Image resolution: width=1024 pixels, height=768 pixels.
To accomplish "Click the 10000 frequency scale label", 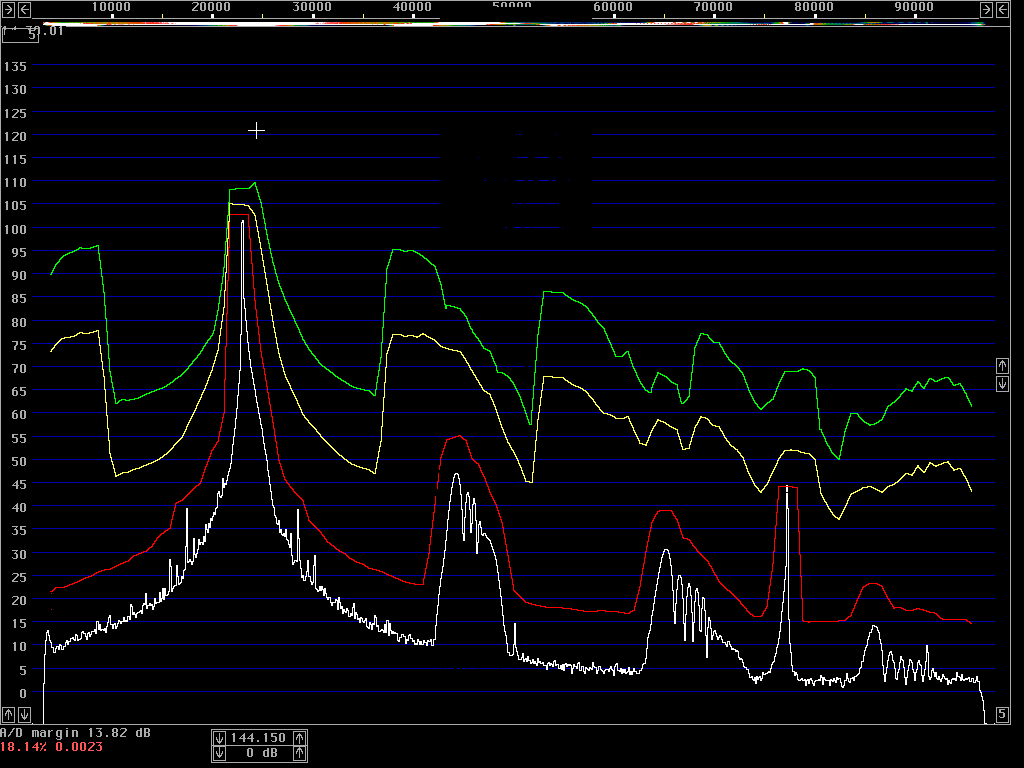I will click(111, 7).
